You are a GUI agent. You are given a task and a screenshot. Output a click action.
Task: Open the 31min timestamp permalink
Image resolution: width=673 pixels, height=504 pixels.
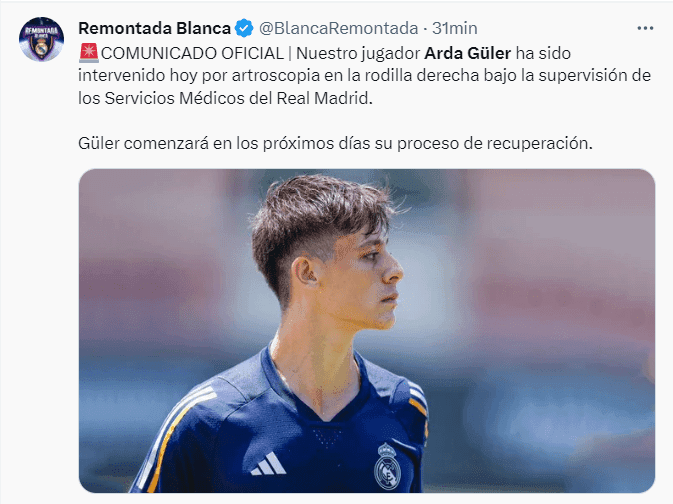(455, 28)
